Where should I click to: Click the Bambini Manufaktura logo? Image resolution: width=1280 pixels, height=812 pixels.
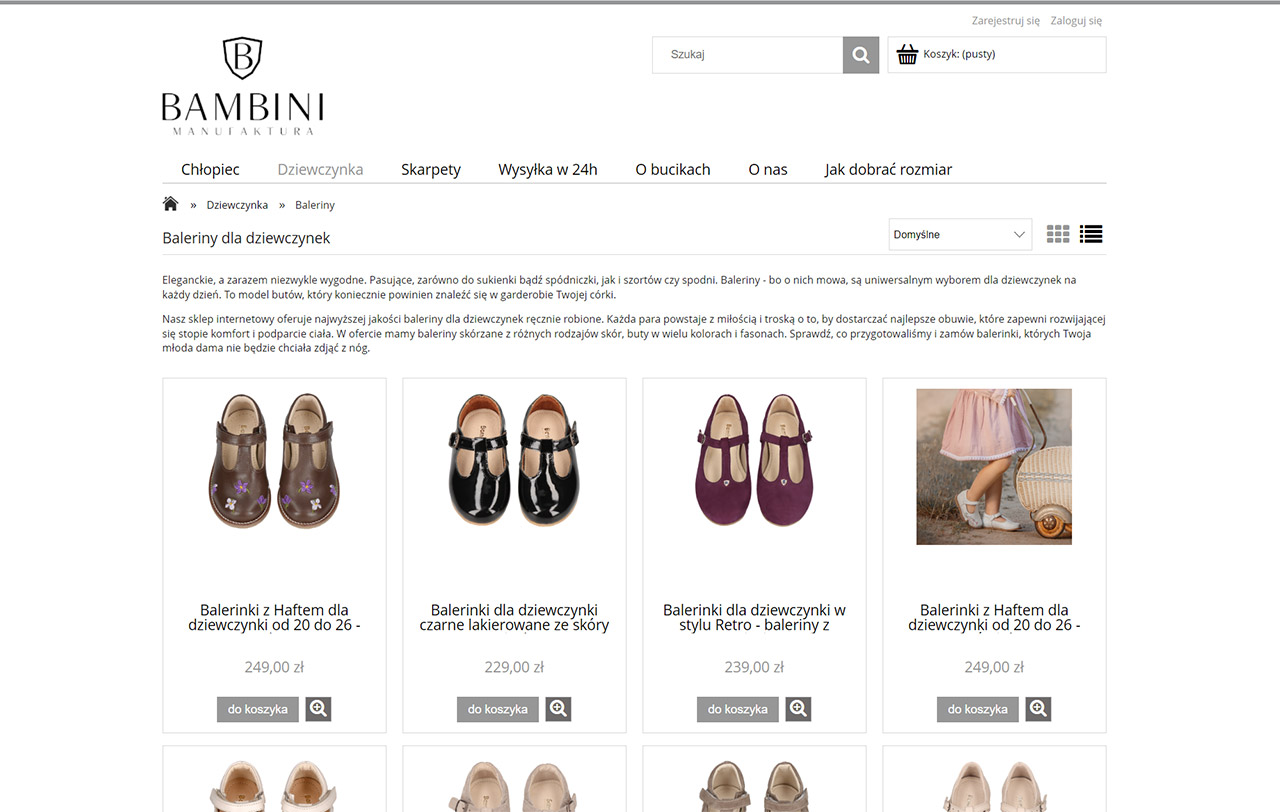[x=243, y=86]
